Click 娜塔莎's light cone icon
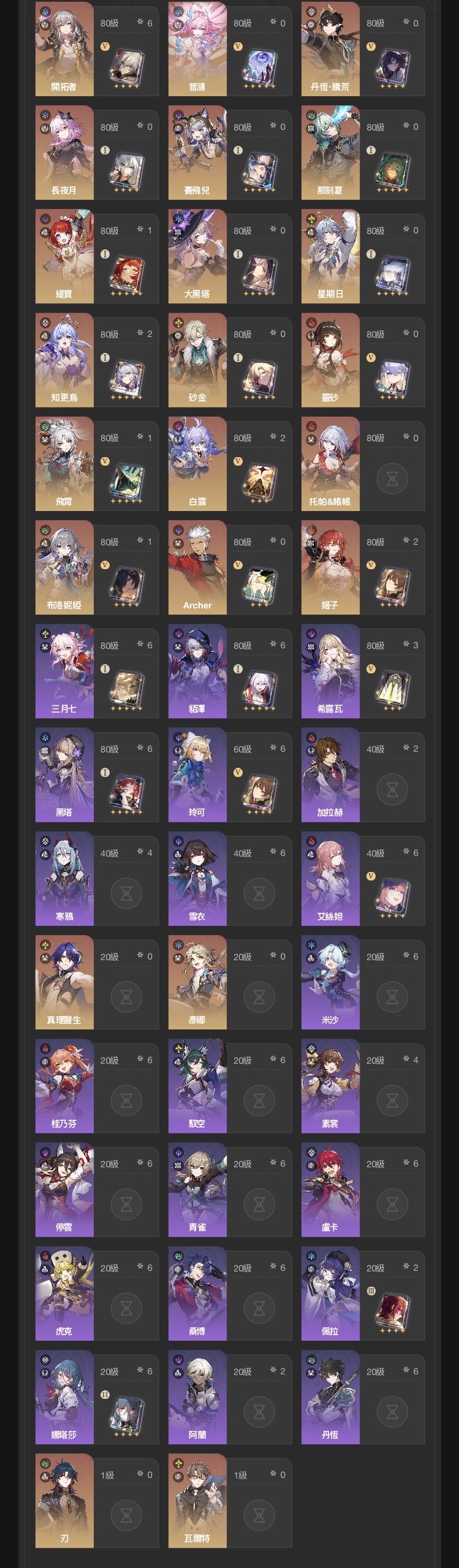 127,1415
